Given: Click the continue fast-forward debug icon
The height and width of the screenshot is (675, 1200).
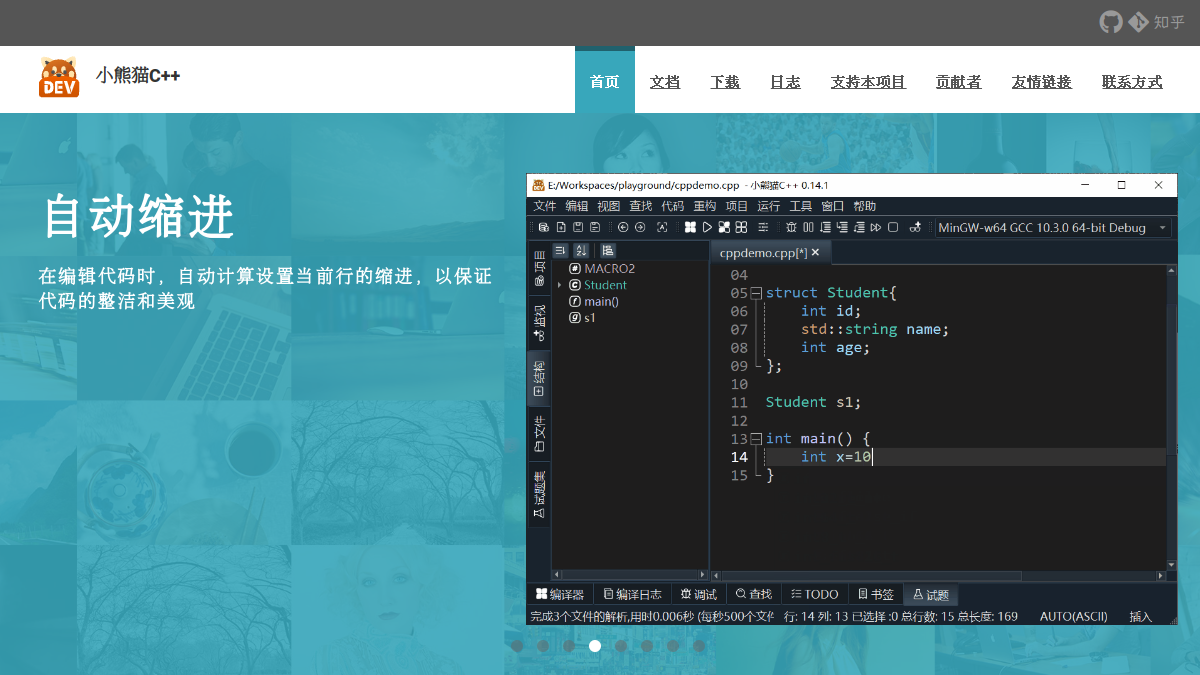Looking at the screenshot, I should click(876, 227).
